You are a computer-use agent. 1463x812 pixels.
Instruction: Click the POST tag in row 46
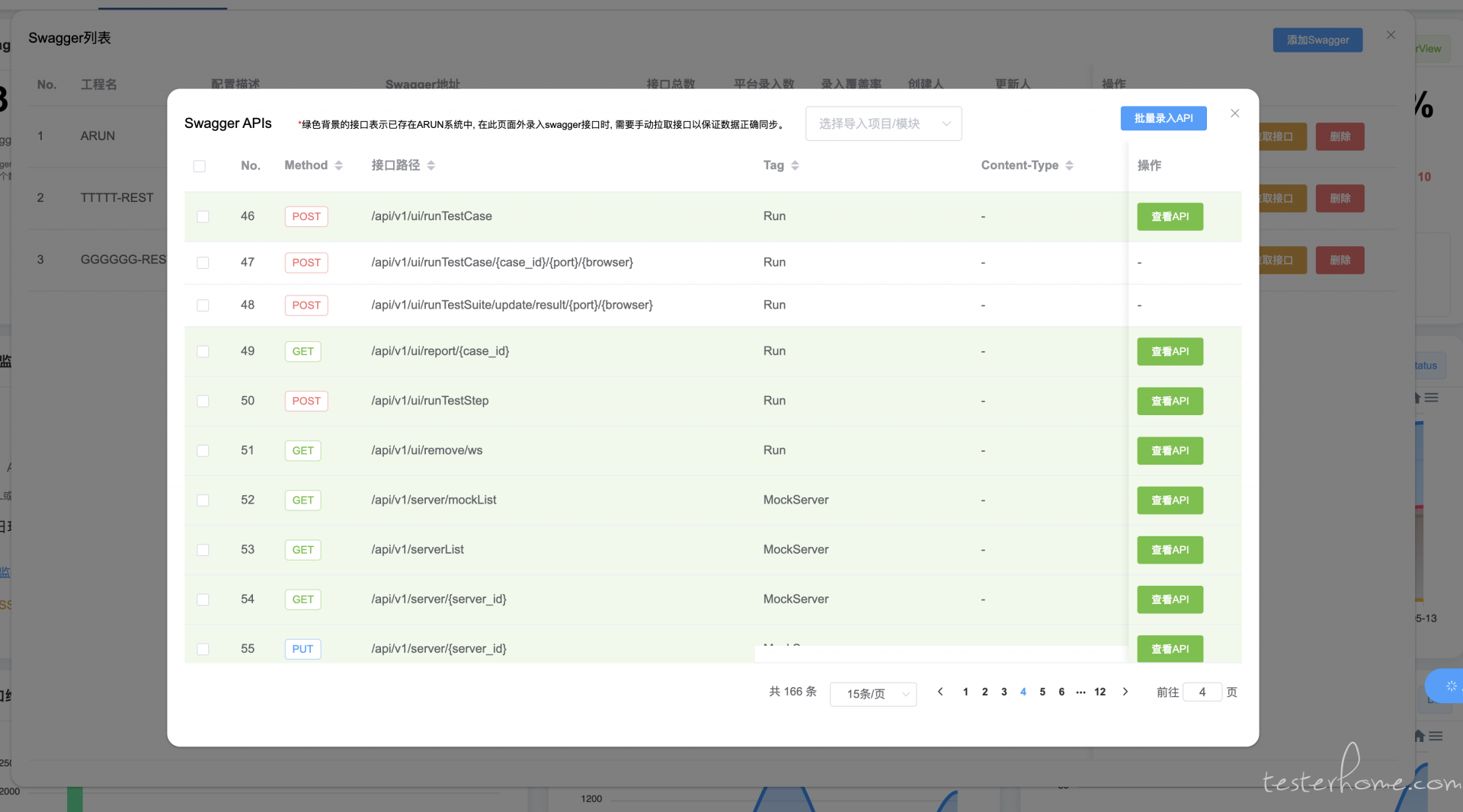click(x=306, y=216)
